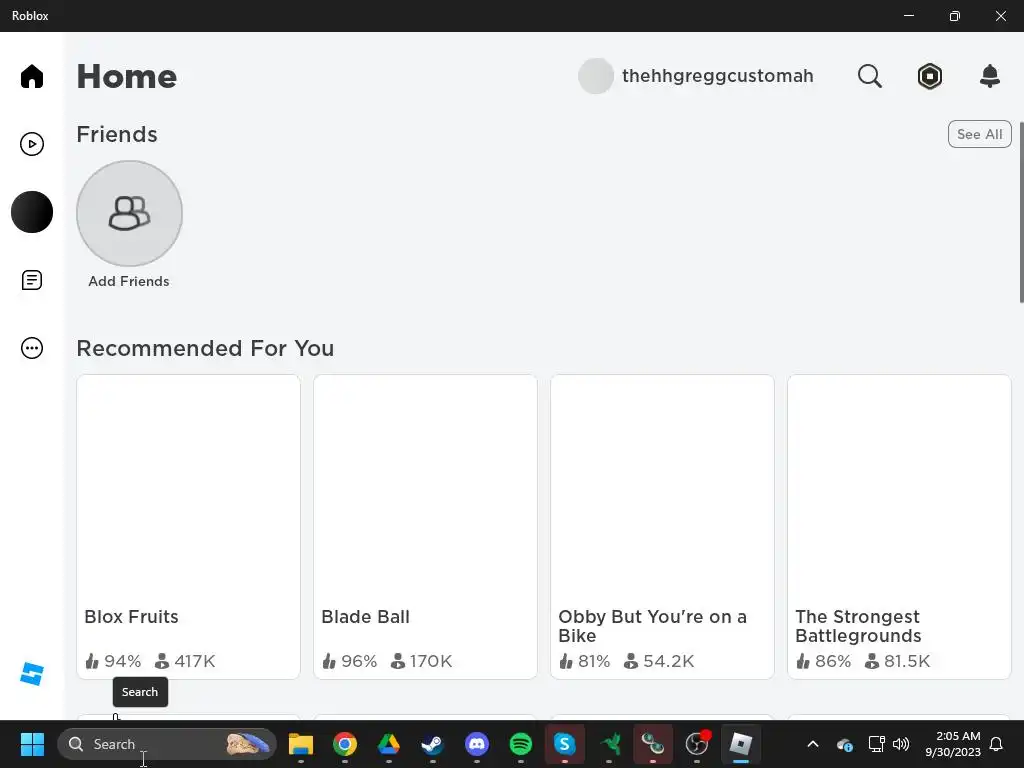The height and width of the screenshot is (768, 1024).
Task: Open Spotify from the taskbar
Action: [520, 744]
